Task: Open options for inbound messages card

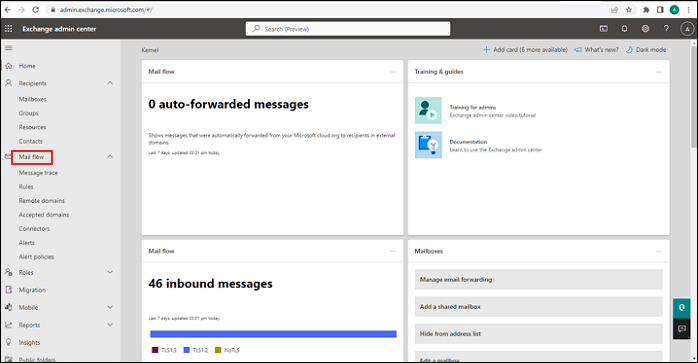Action: [x=393, y=251]
